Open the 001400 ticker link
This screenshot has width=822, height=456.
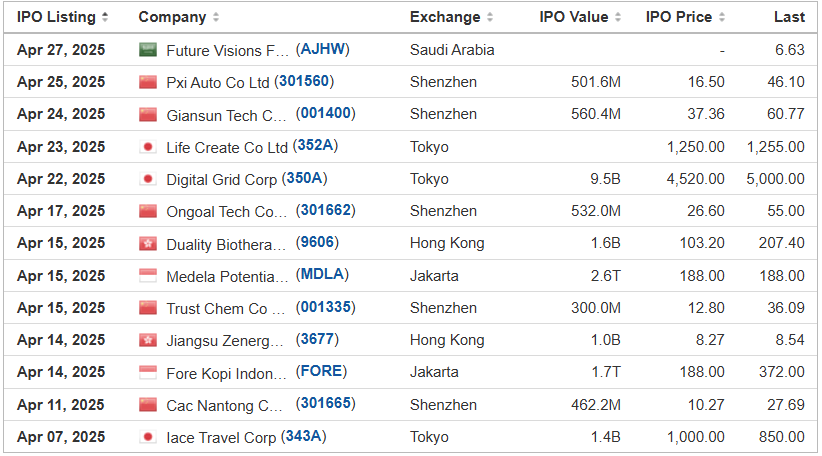point(326,114)
